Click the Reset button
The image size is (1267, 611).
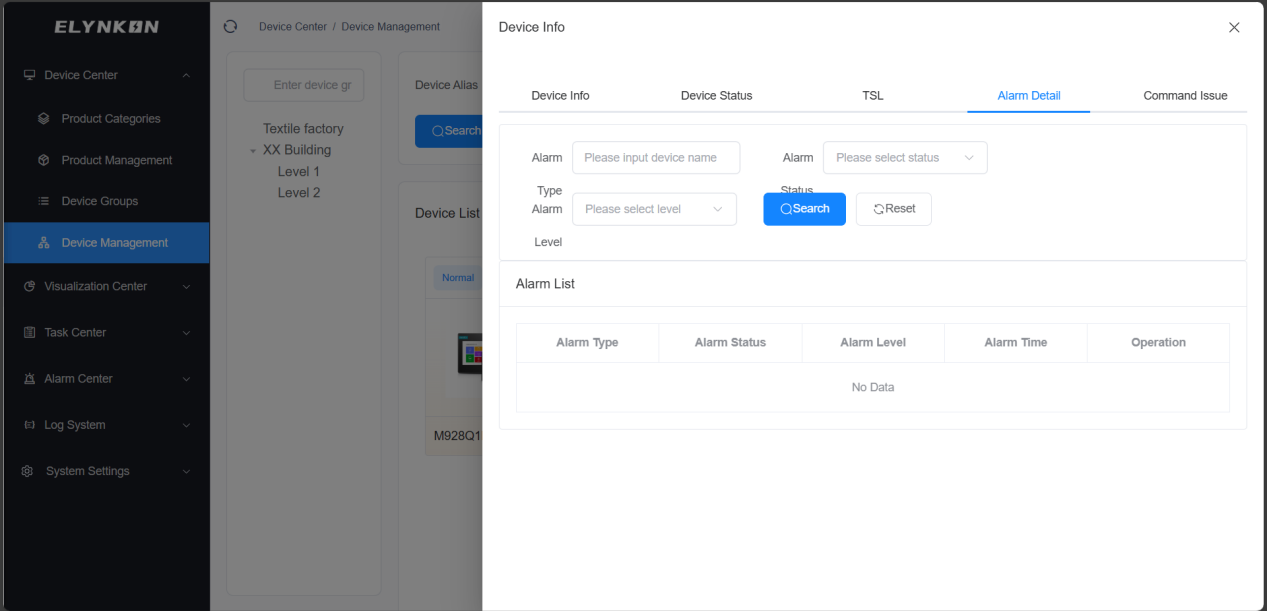click(x=894, y=209)
